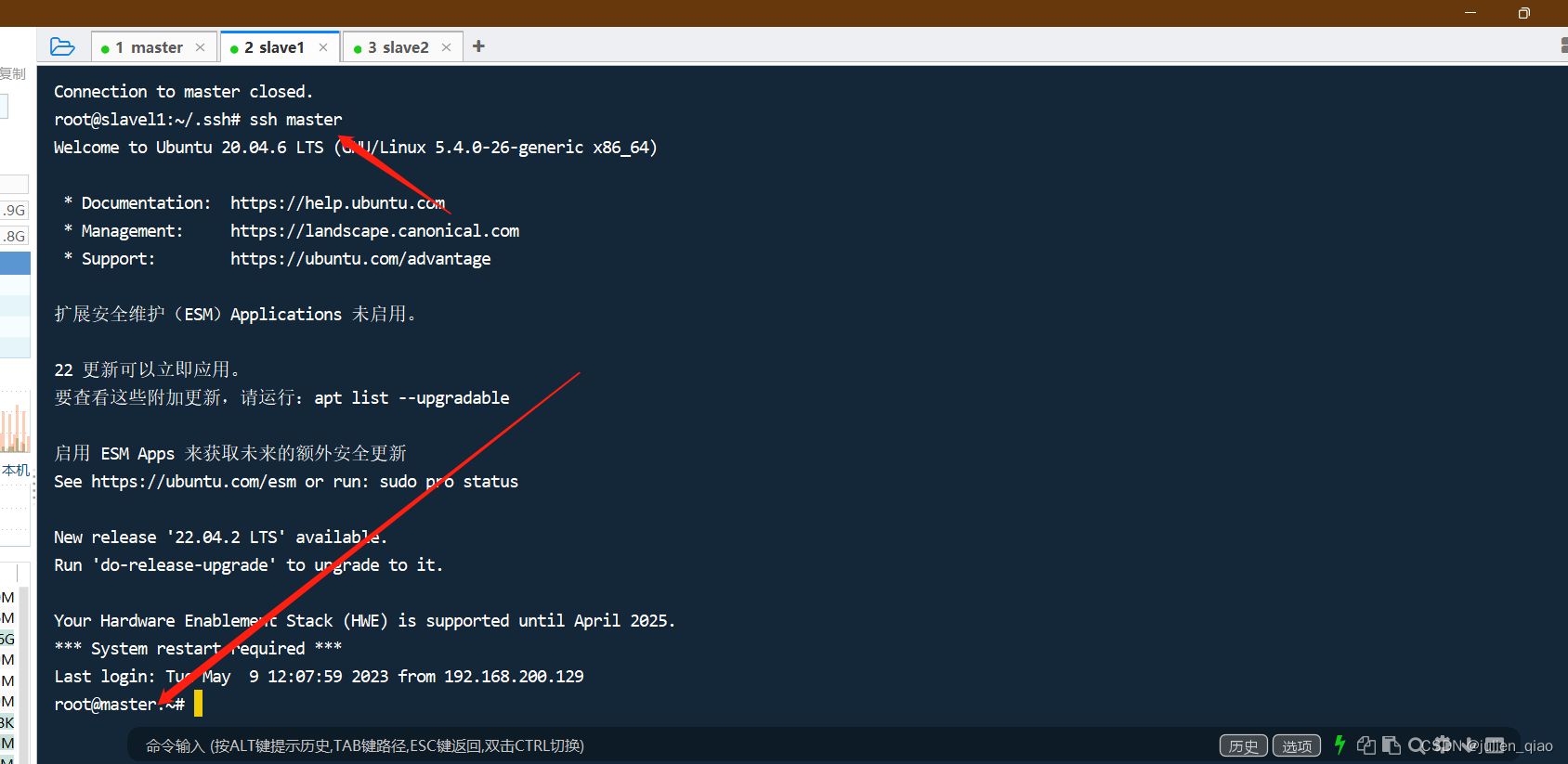
Task: Close the slave1 tab
Action: [x=323, y=47]
